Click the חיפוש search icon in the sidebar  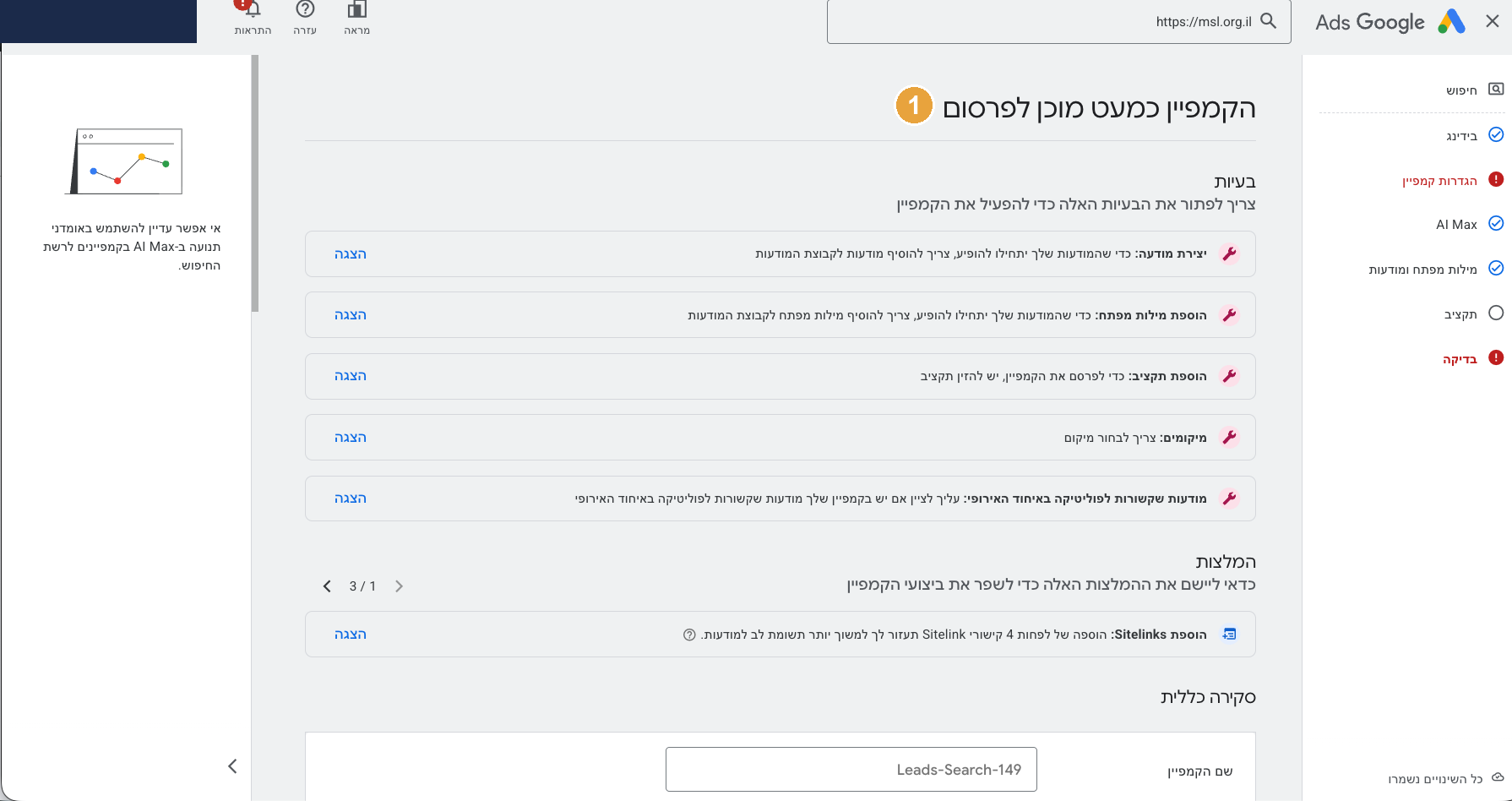(1496, 90)
